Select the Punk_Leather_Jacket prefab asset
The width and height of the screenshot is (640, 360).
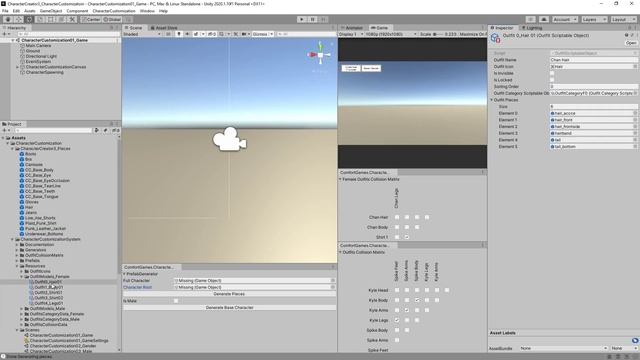45,229
